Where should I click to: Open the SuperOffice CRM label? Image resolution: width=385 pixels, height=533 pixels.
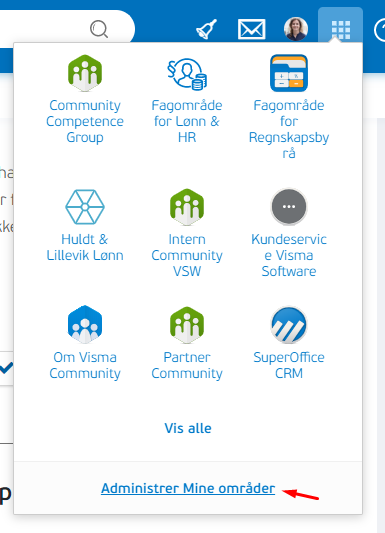[x=289, y=365]
